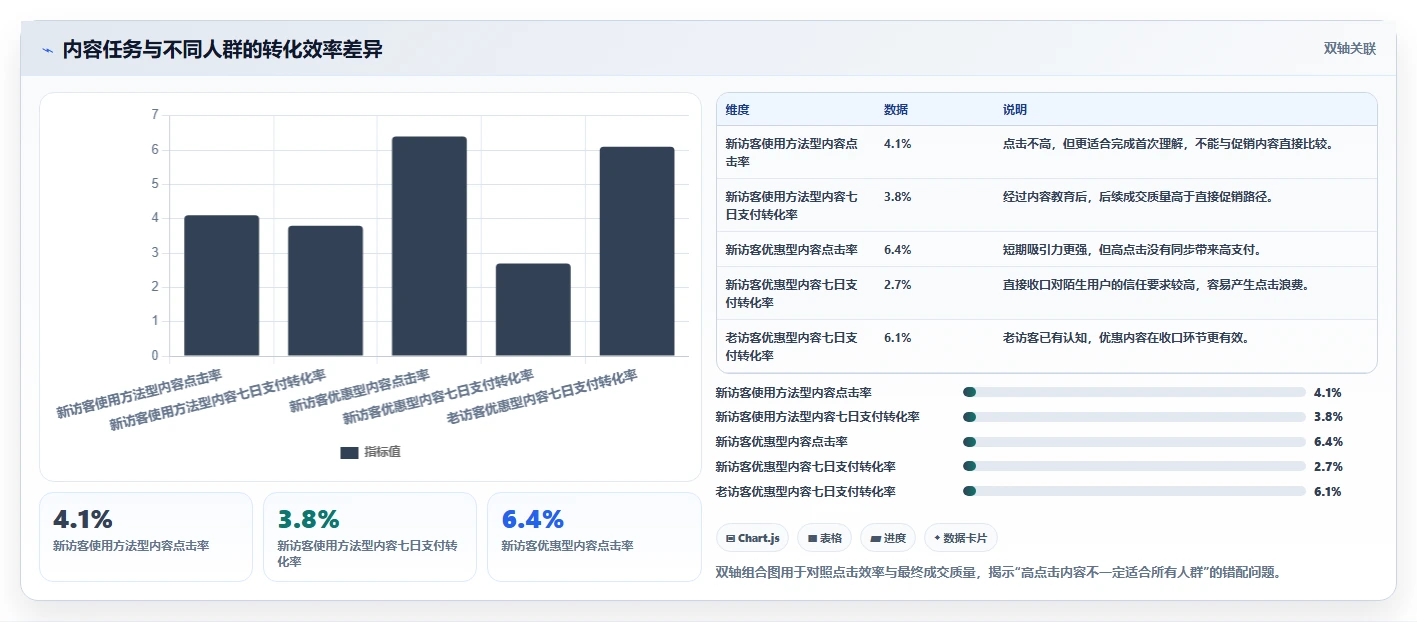Click the 双轴关联 label in header
This screenshot has height=622, width=1417.
coord(1350,49)
